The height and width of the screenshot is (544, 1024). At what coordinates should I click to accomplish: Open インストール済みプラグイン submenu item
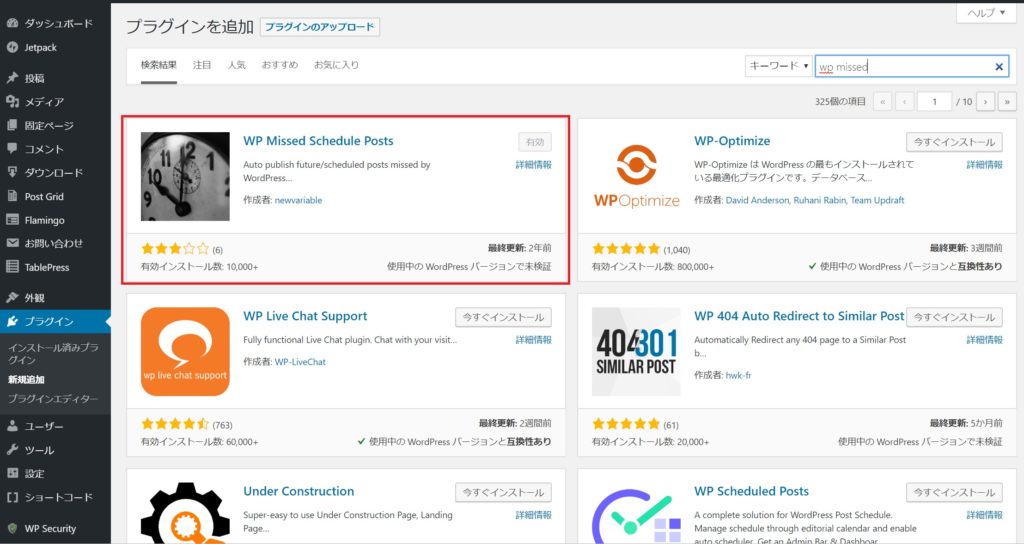tap(53, 353)
